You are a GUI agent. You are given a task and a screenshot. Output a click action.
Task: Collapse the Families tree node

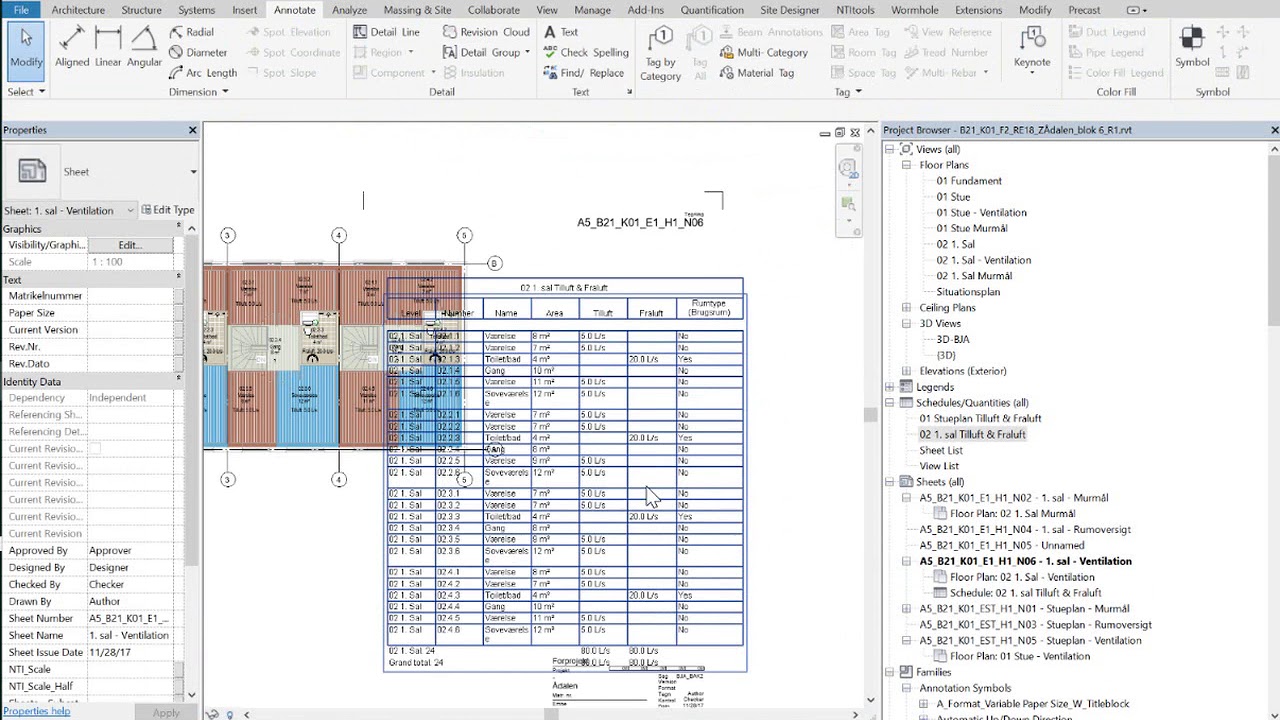(890, 672)
